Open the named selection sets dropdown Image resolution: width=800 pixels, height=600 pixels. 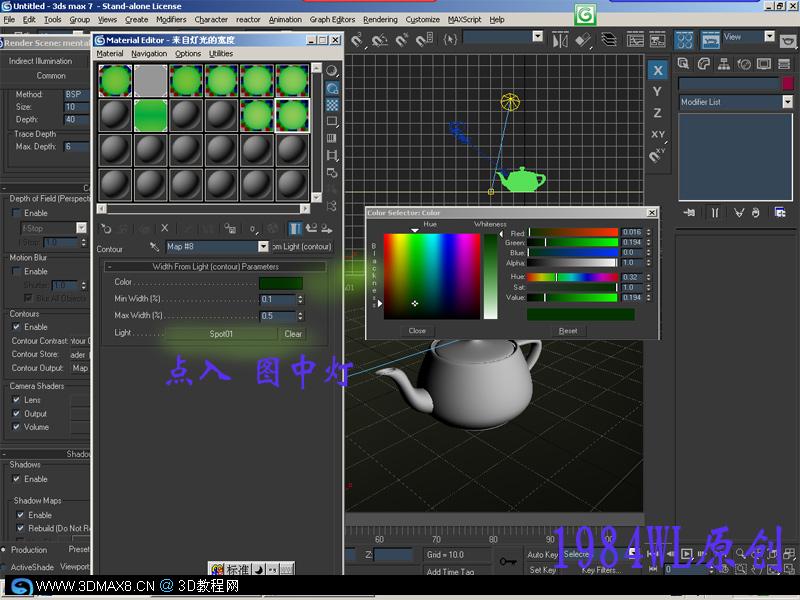(x=537, y=36)
